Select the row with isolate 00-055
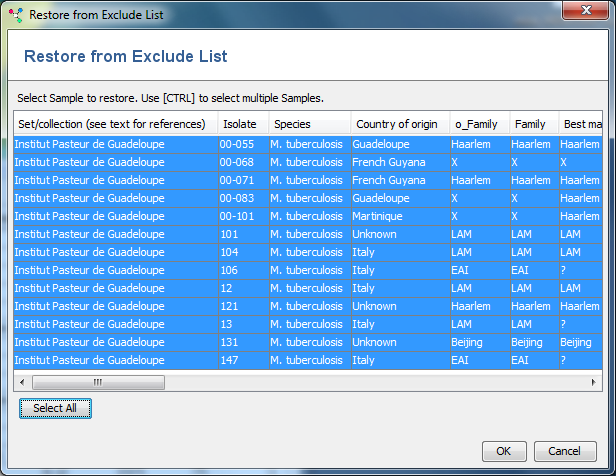The image size is (616, 476). coord(240,144)
